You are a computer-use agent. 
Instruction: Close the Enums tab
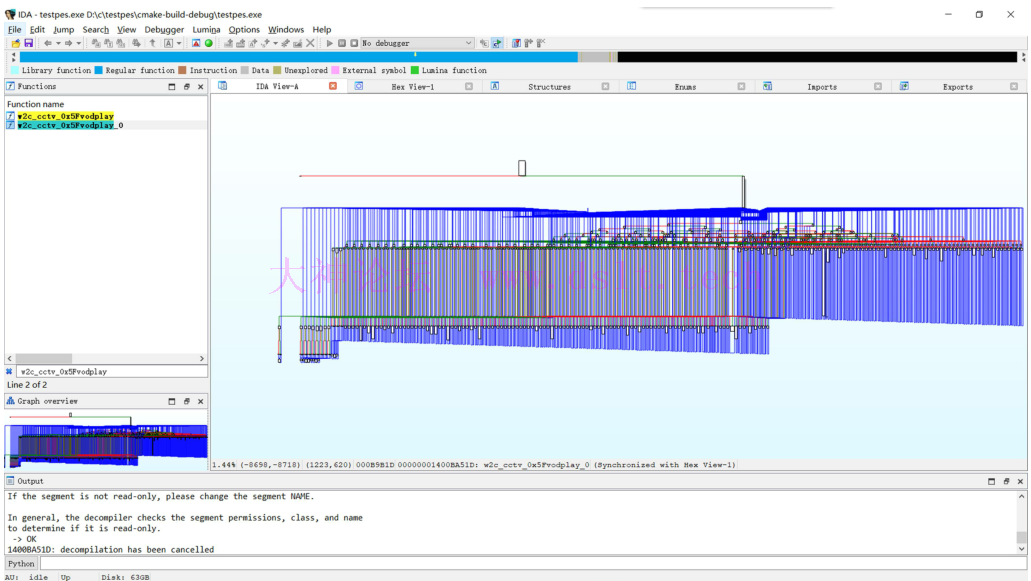[741, 86]
